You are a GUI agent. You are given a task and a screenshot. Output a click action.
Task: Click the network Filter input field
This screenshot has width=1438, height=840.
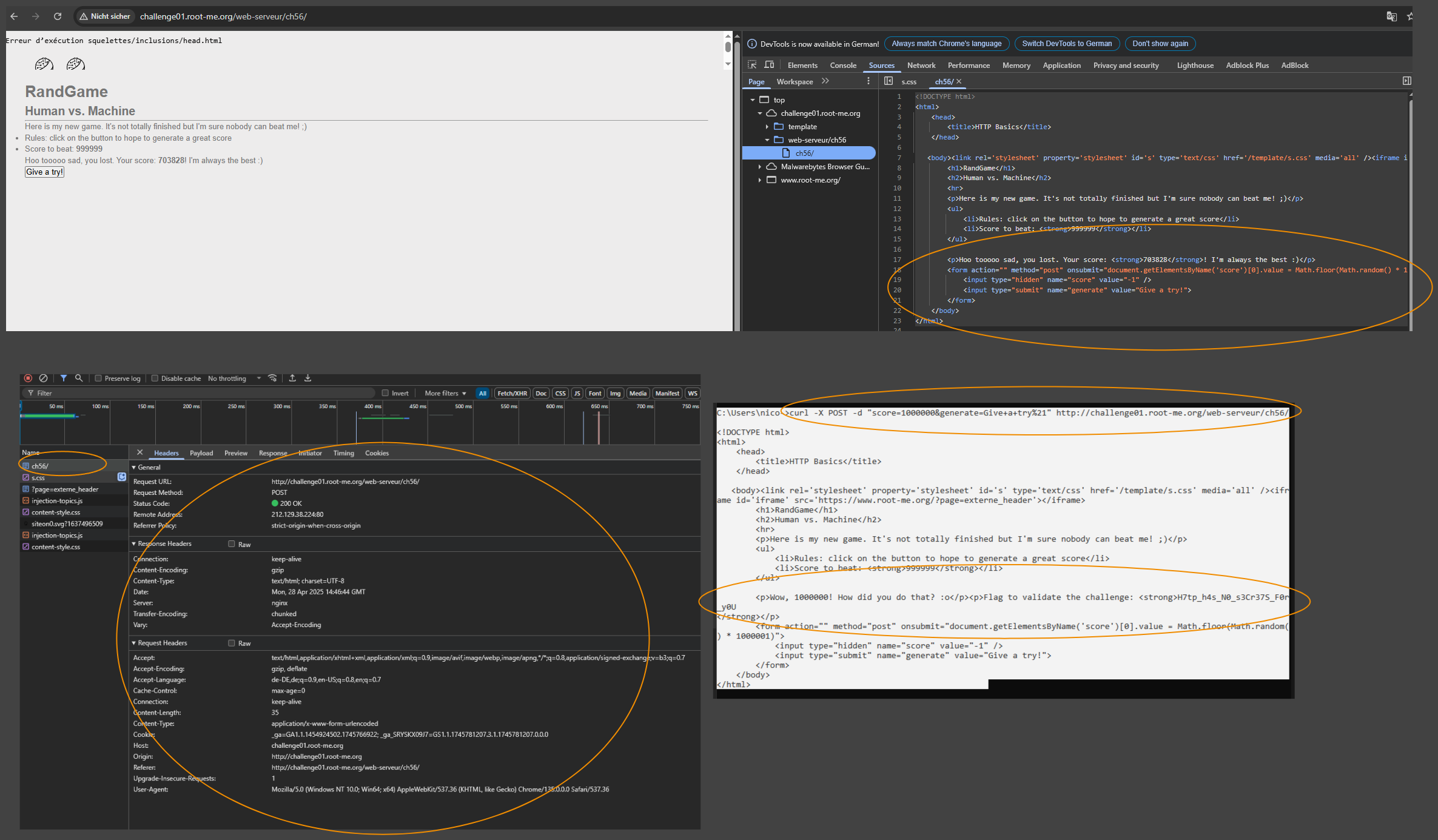(x=199, y=393)
